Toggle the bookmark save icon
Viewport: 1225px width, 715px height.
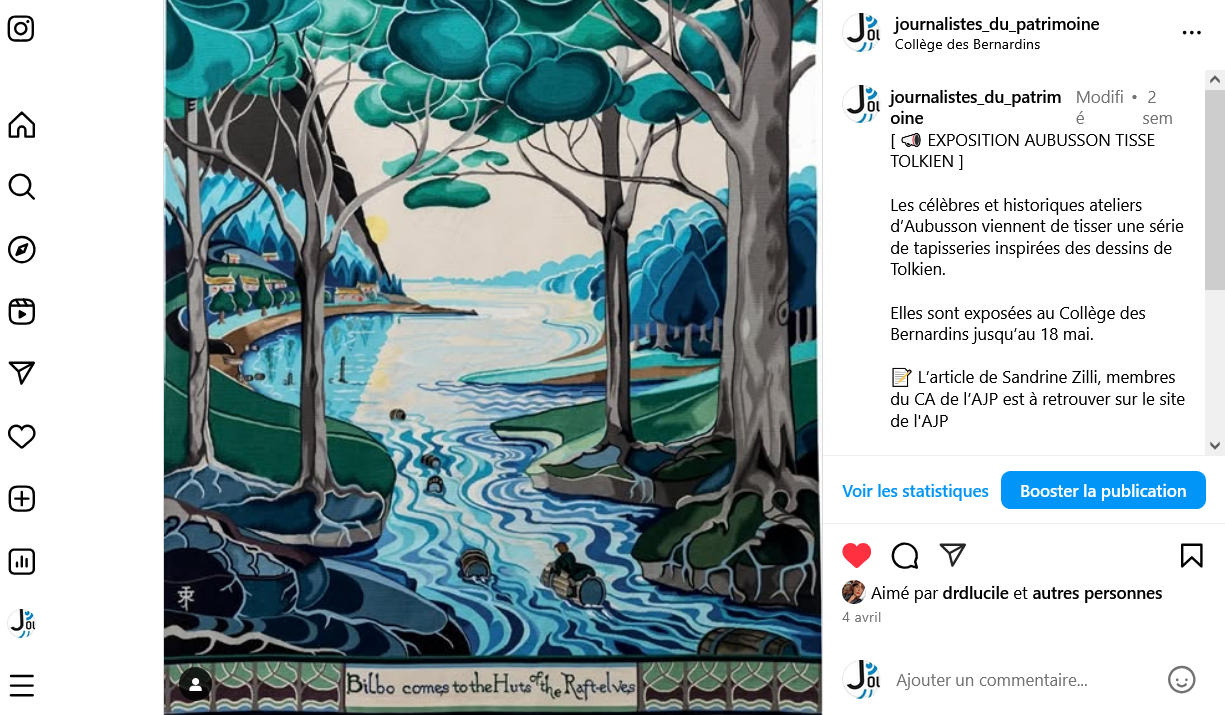tap(1191, 556)
